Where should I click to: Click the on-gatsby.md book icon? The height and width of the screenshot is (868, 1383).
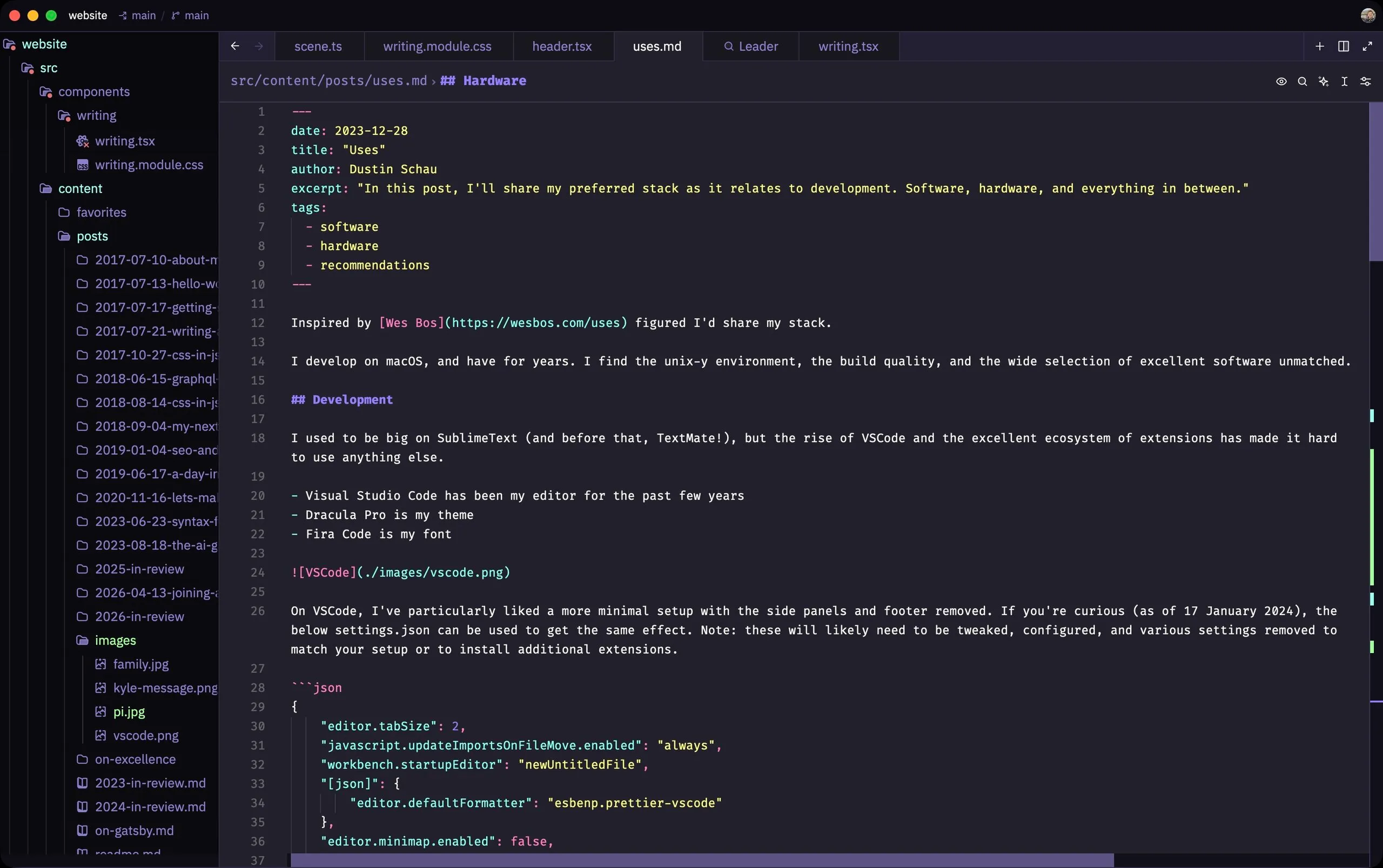tap(83, 831)
